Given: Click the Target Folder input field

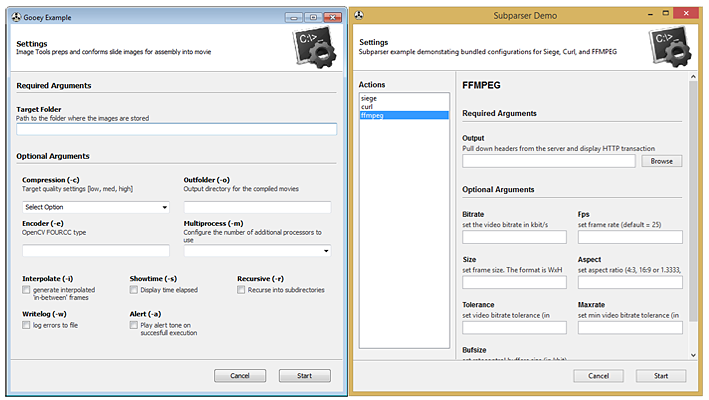Looking at the screenshot, I should (x=176, y=129).
